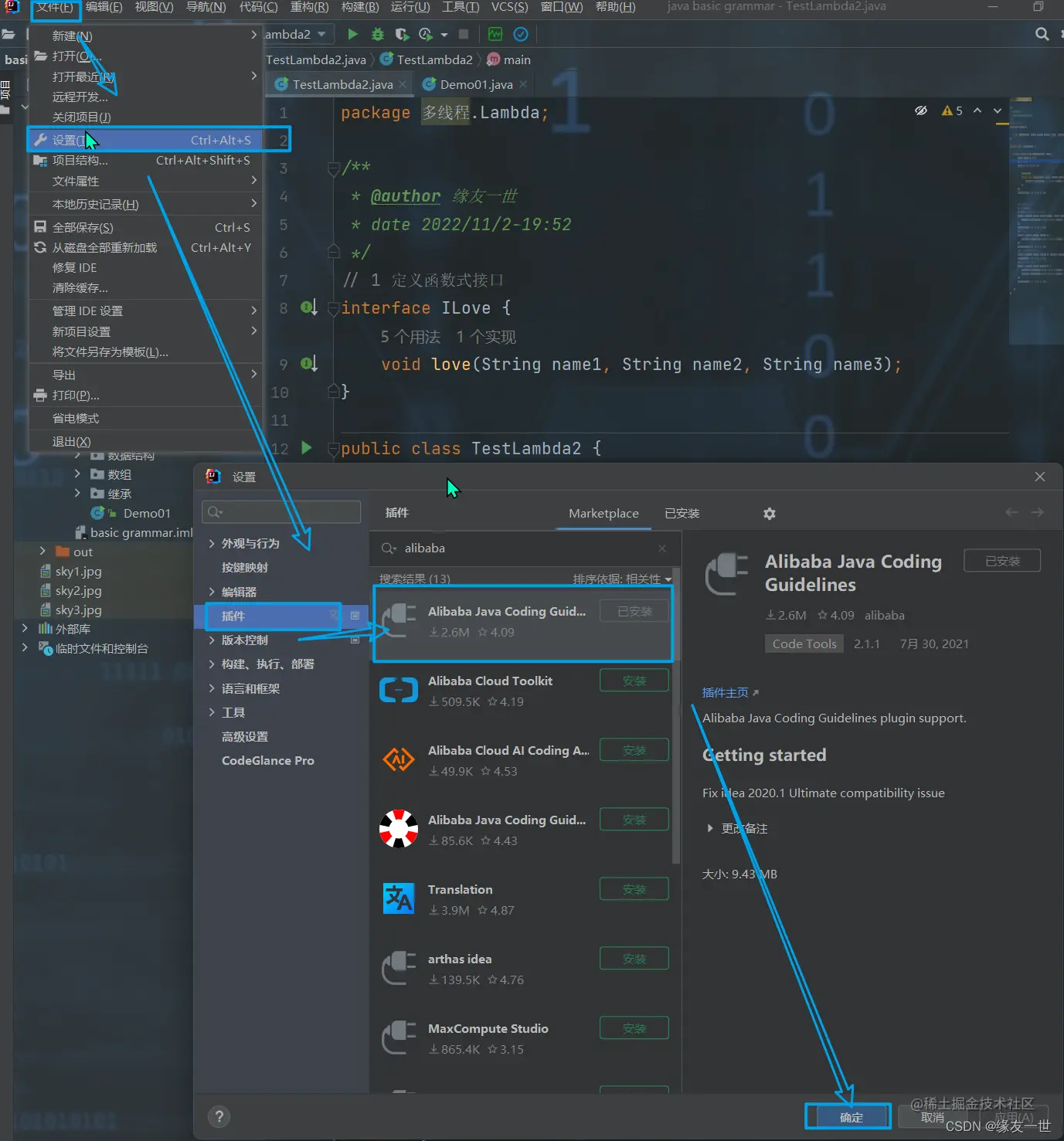The image size is (1064, 1141).
Task: Click the back arrow in settings dialog
Action: tap(1011, 512)
